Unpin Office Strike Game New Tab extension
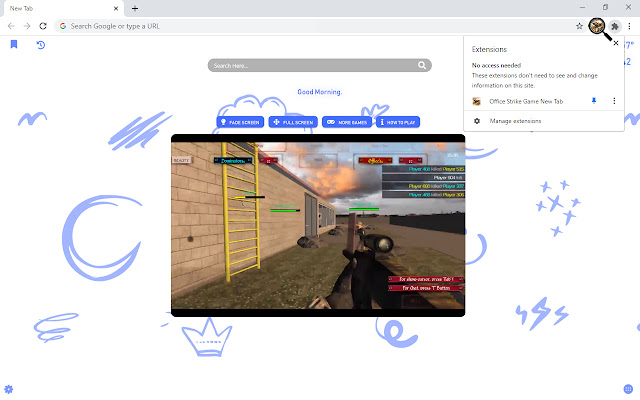 594,101
